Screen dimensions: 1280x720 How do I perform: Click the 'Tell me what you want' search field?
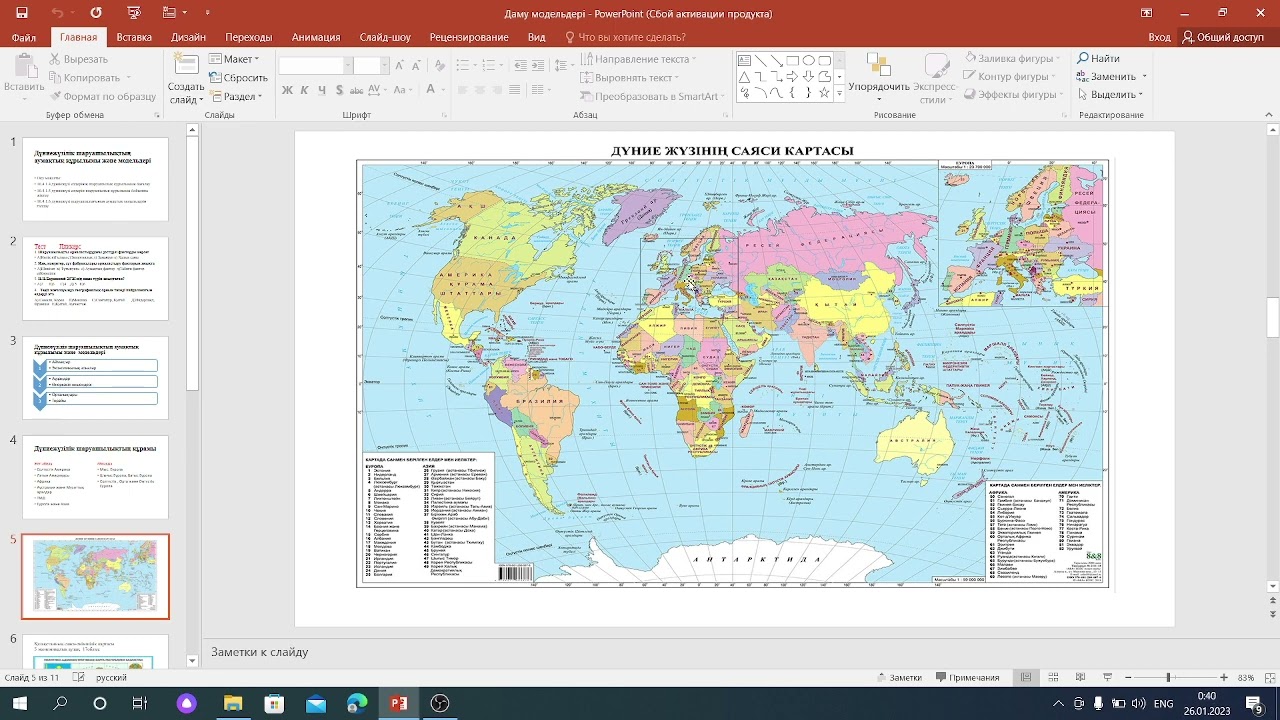point(625,37)
